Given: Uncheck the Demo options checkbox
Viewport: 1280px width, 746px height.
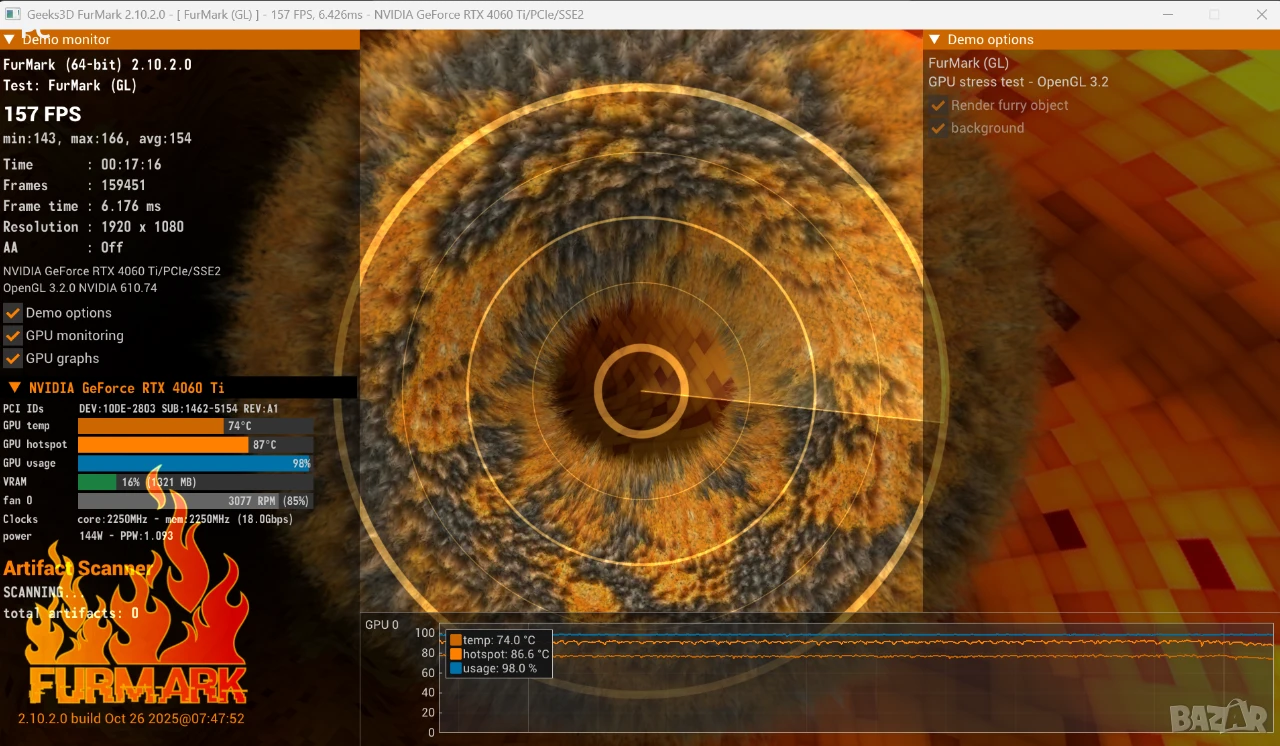Looking at the screenshot, I should click(13, 313).
